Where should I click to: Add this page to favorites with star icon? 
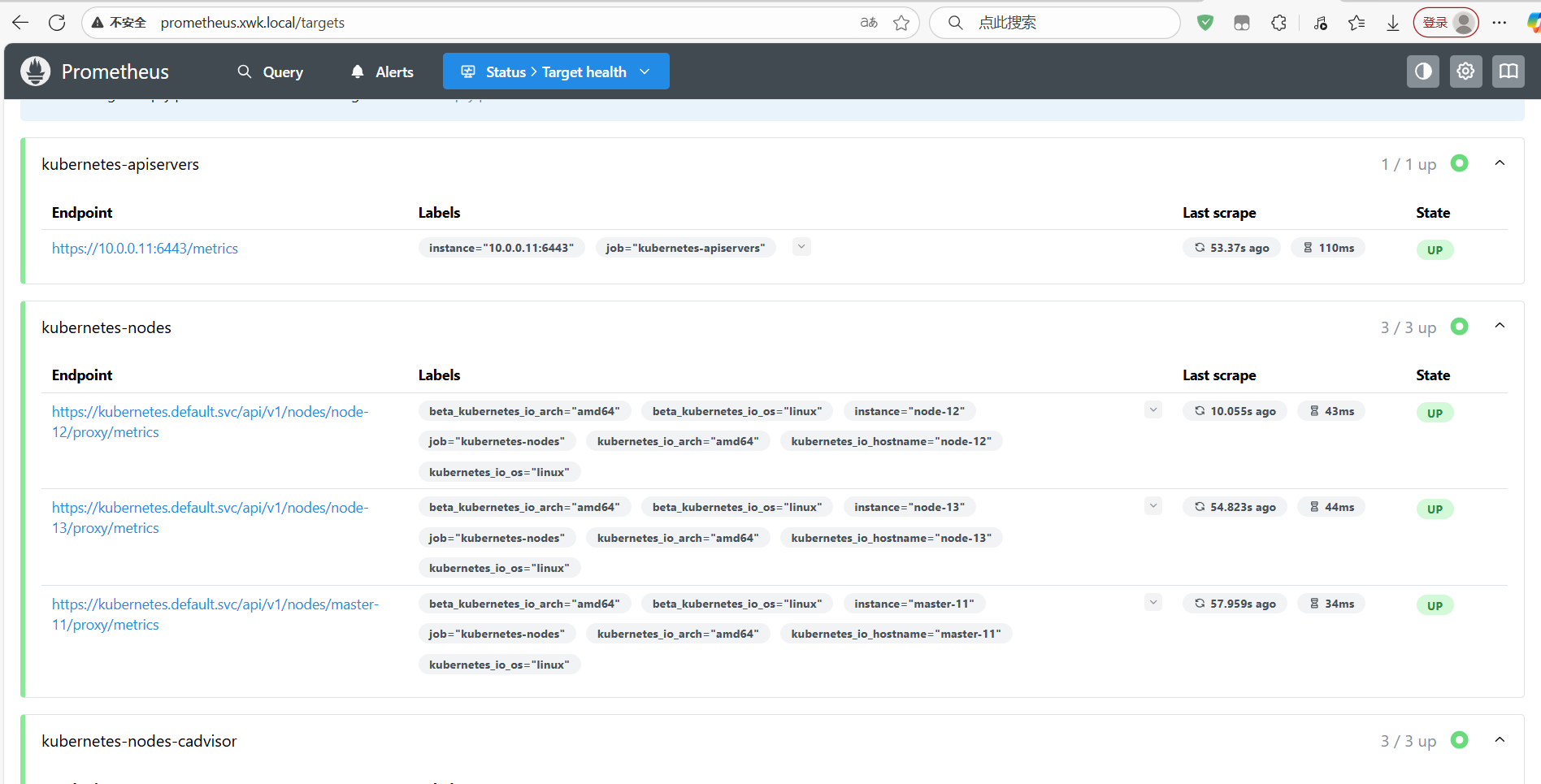pos(901,23)
